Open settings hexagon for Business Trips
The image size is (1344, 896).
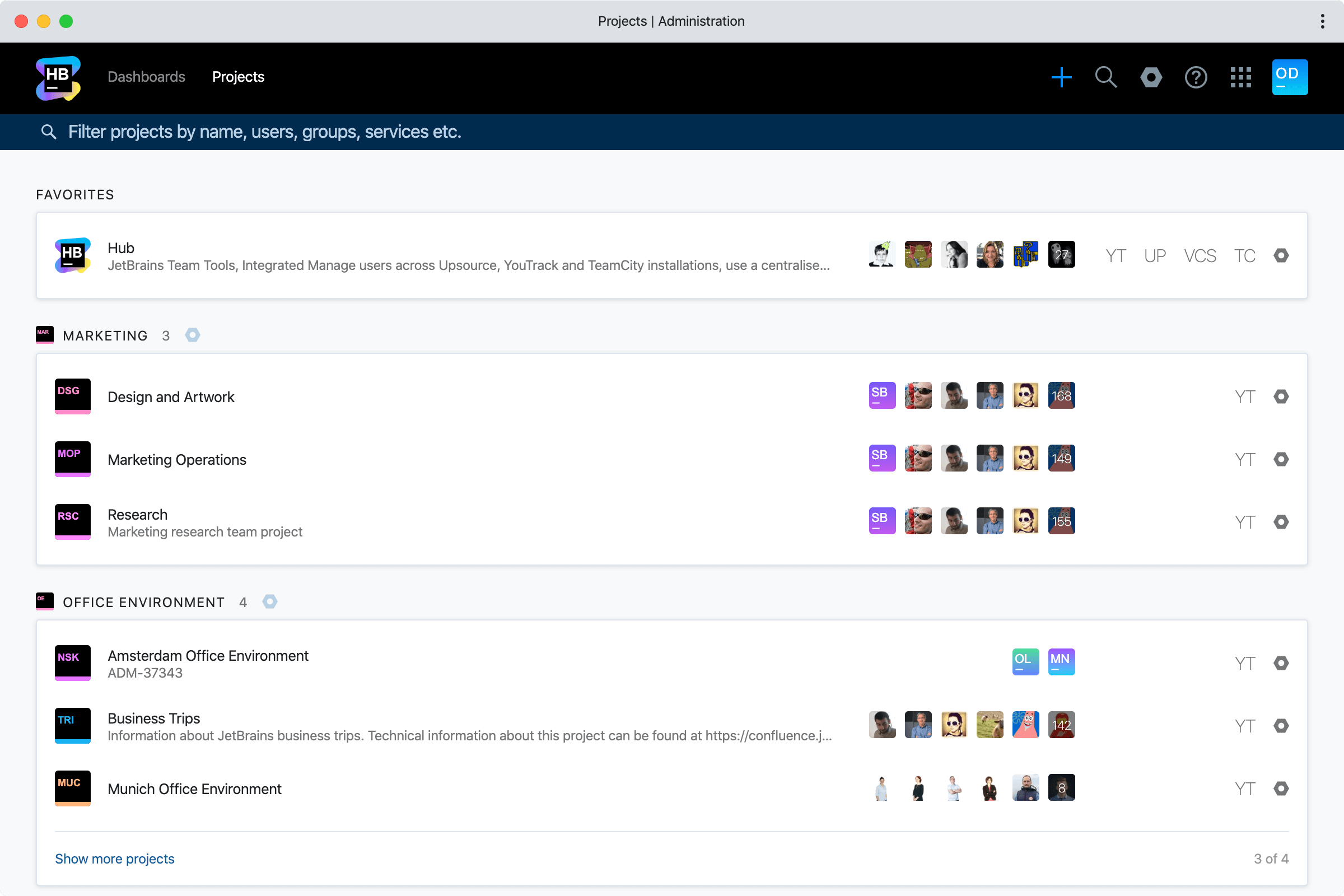(1281, 726)
